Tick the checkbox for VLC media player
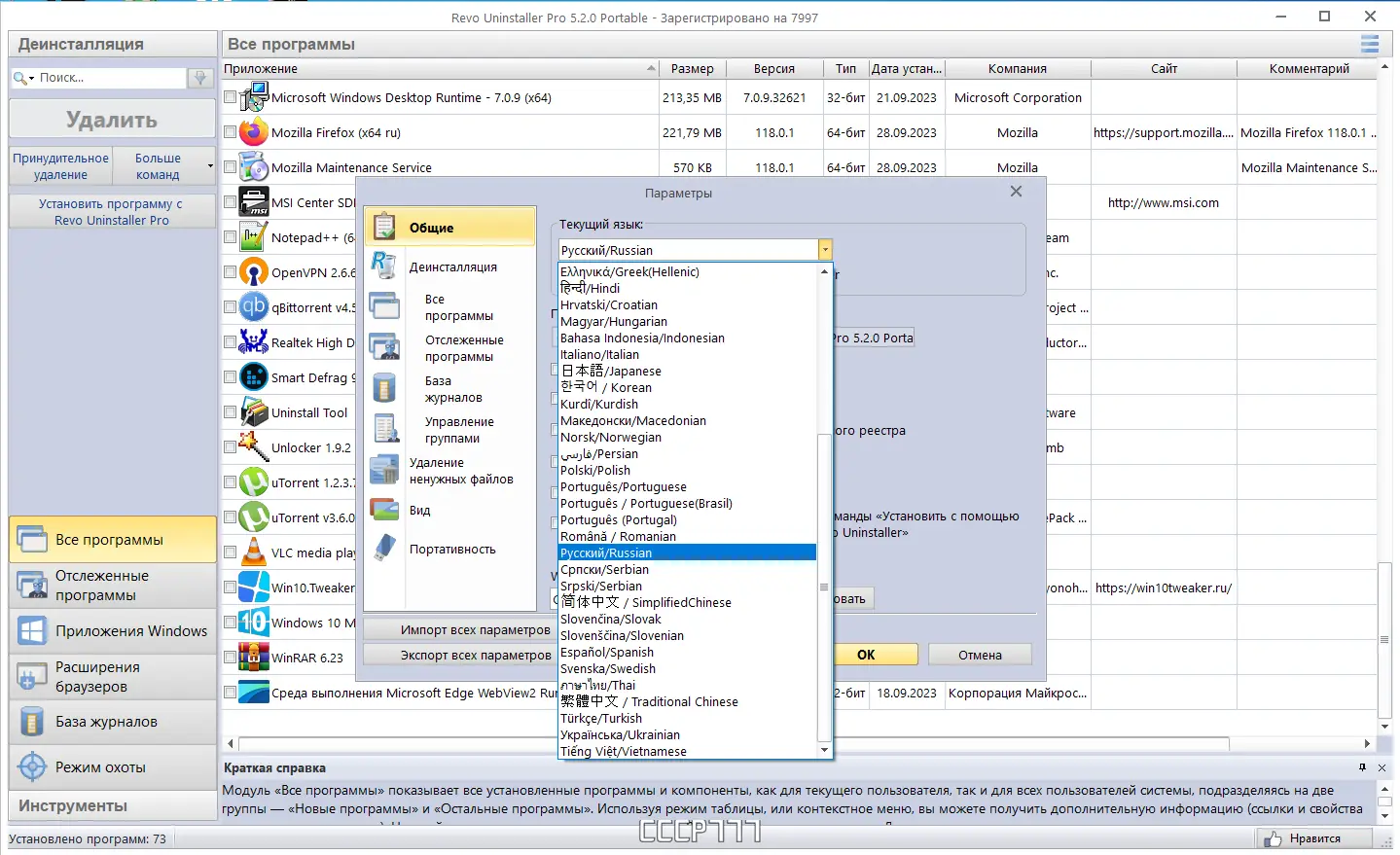This screenshot has height=855, width=1400. (231, 552)
